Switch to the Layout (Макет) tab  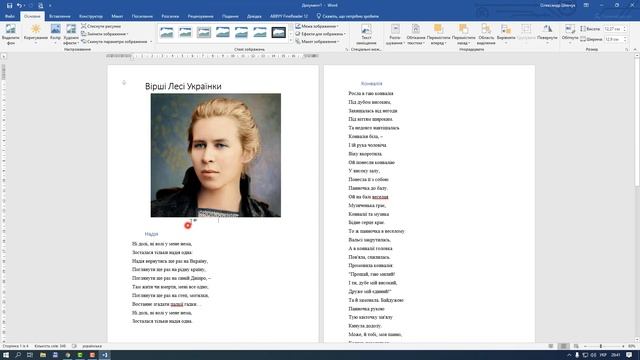[x=117, y=16]
